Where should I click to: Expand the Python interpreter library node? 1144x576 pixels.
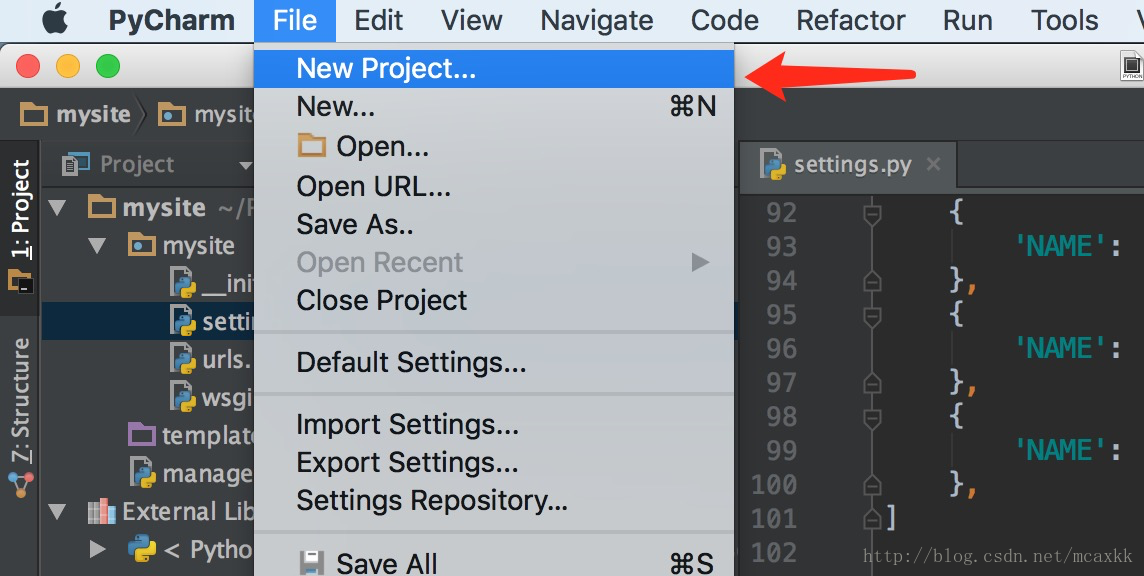point(97,549)
